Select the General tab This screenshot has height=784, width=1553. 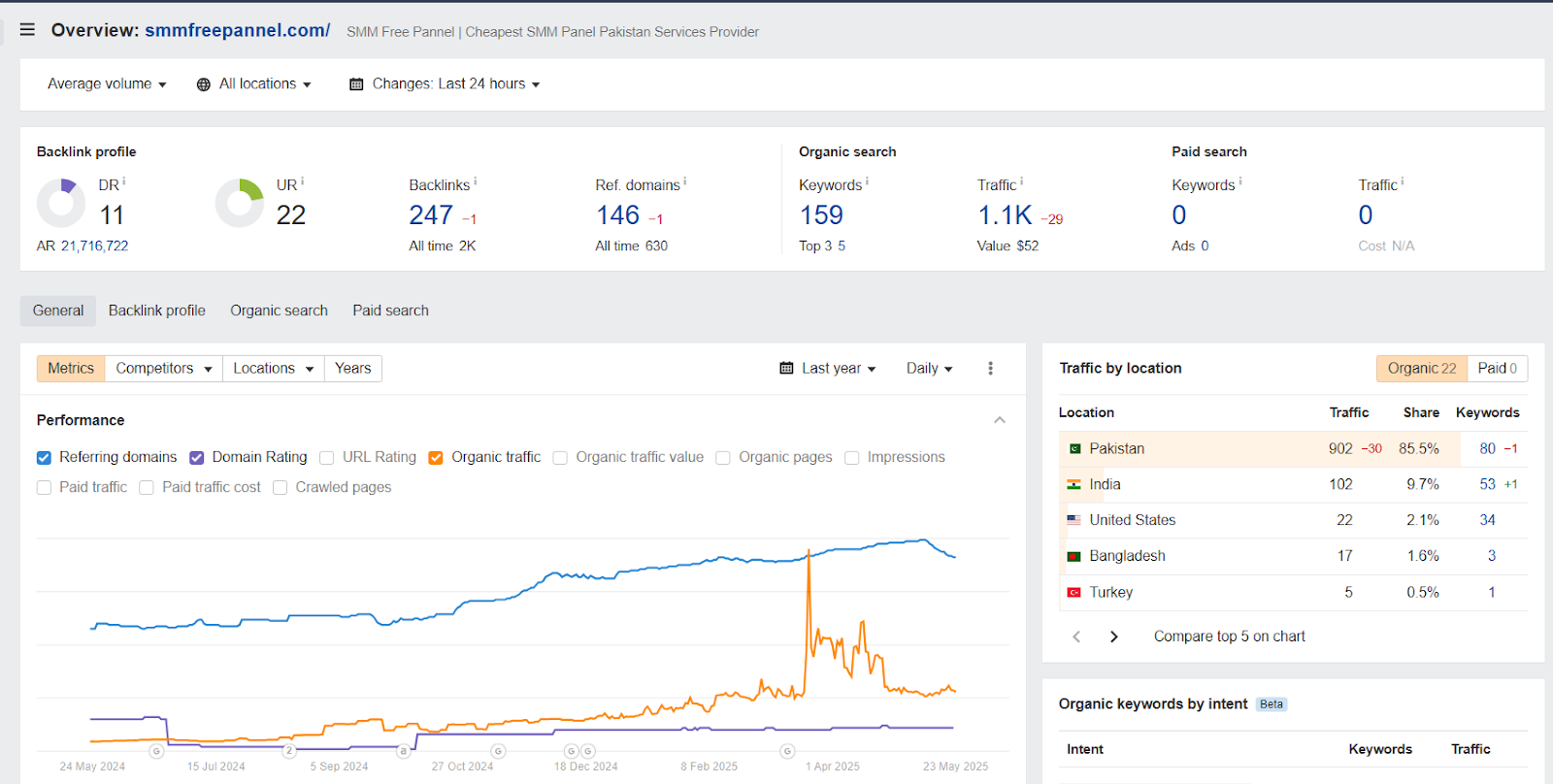click(x=58, y=310)
